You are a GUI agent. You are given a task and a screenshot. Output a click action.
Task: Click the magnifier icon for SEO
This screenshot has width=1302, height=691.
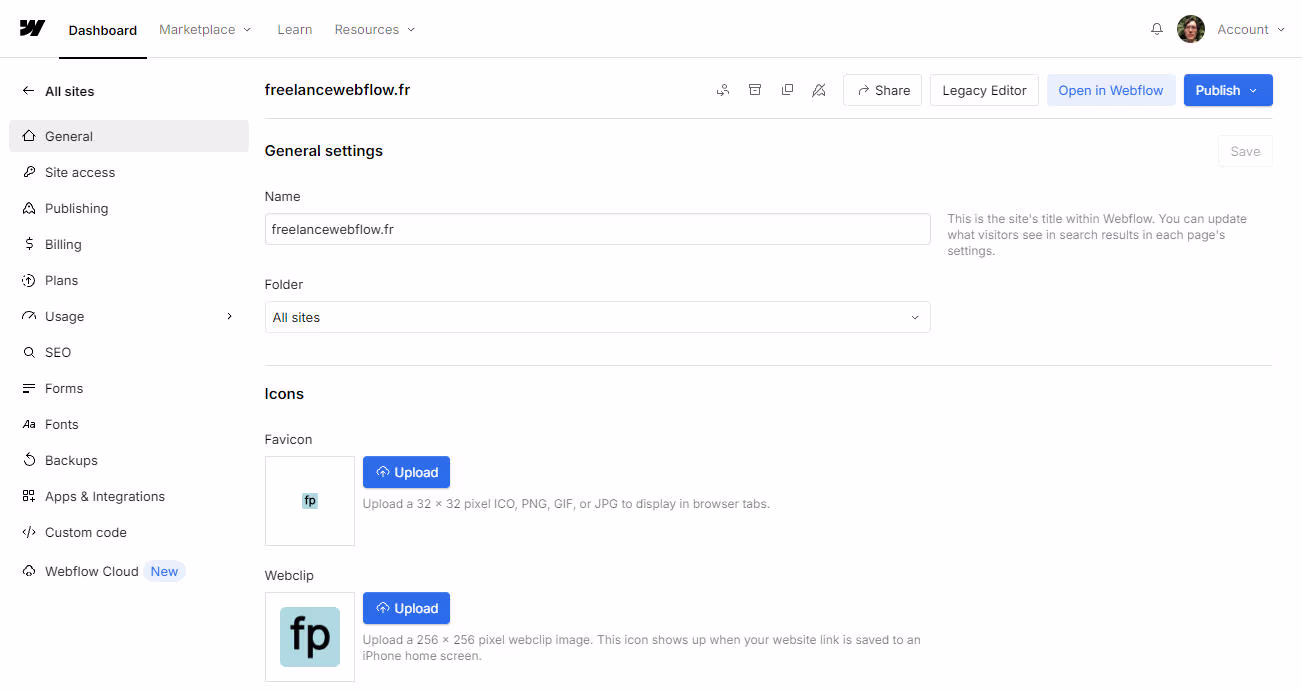point(29,352)
